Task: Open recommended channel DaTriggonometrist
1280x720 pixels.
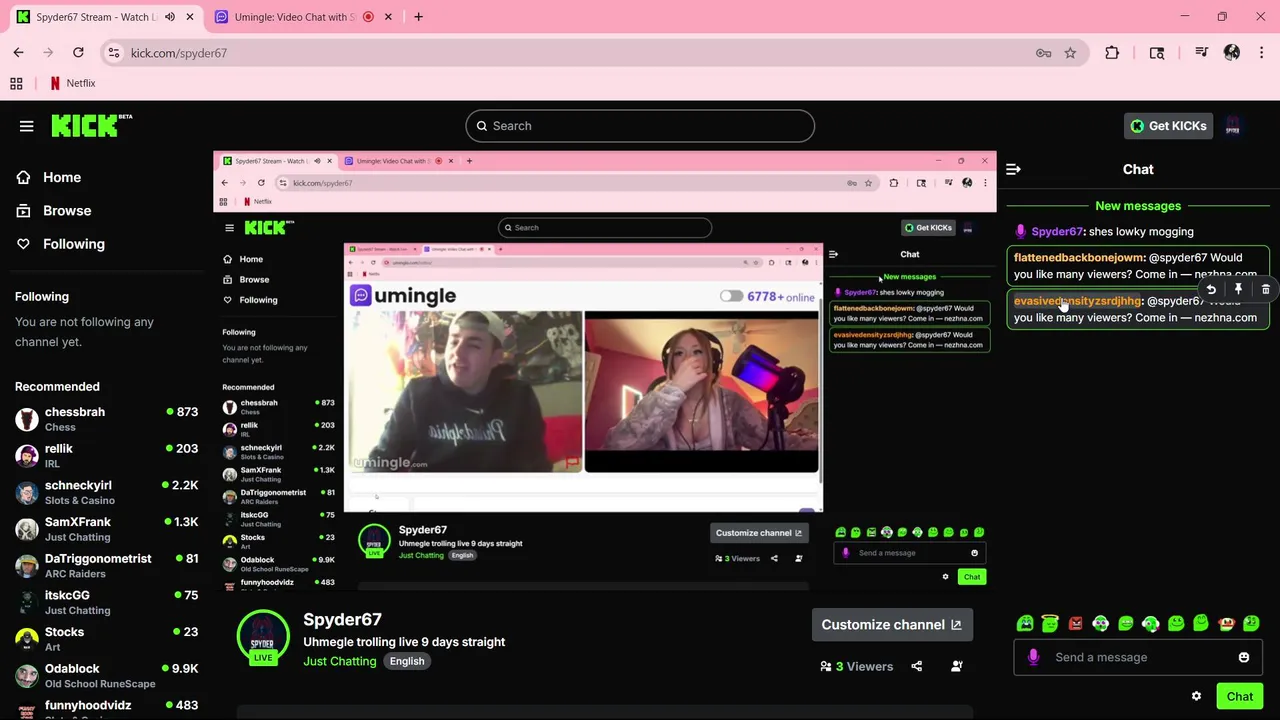Action: (x=106, y=566)
